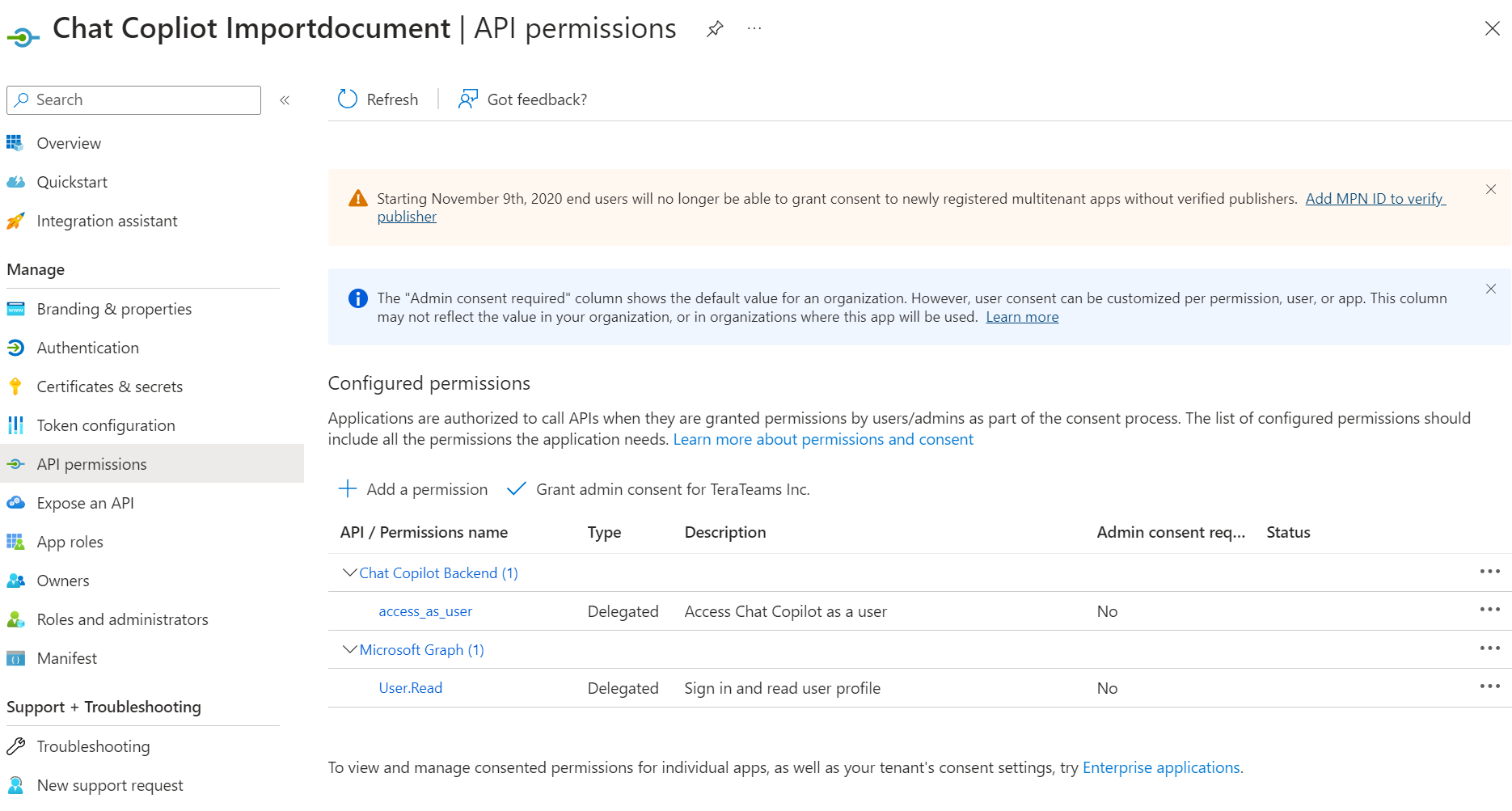Select Expose an API
Screen dimensions: 1512x811
85,503
